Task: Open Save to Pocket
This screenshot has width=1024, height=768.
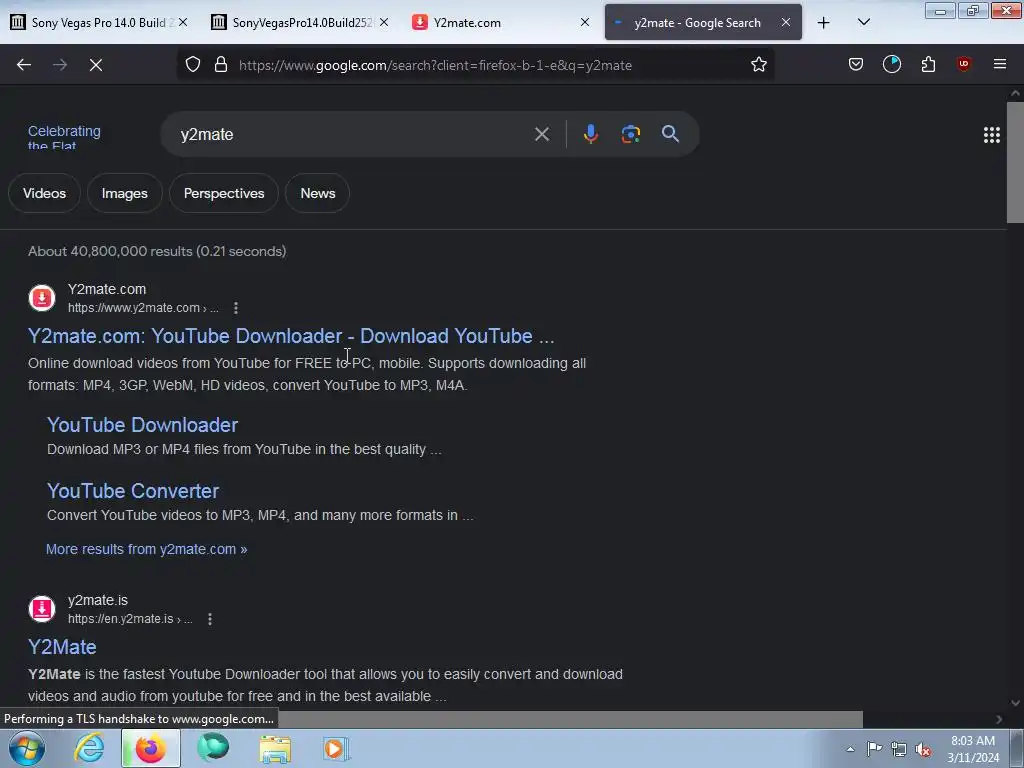Action: (856, 64)
